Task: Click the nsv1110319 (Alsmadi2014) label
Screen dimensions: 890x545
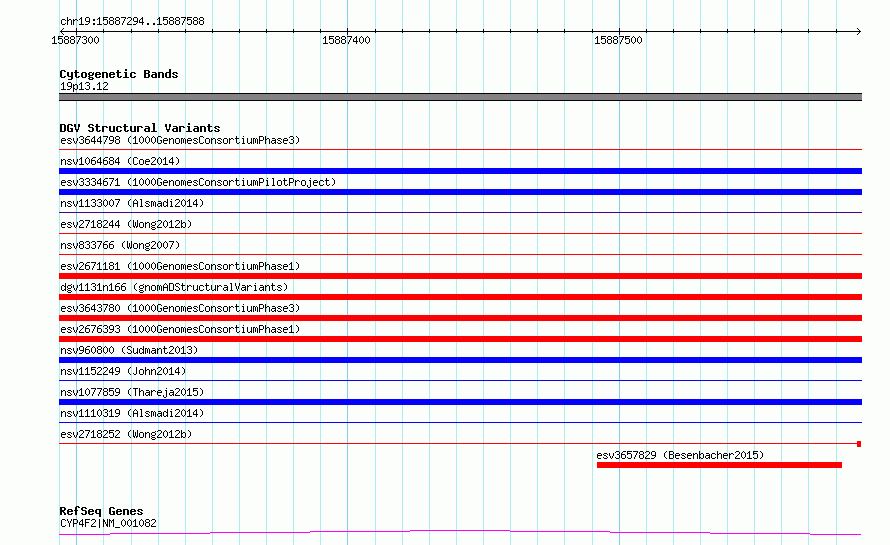Action: tap(132, 413)
